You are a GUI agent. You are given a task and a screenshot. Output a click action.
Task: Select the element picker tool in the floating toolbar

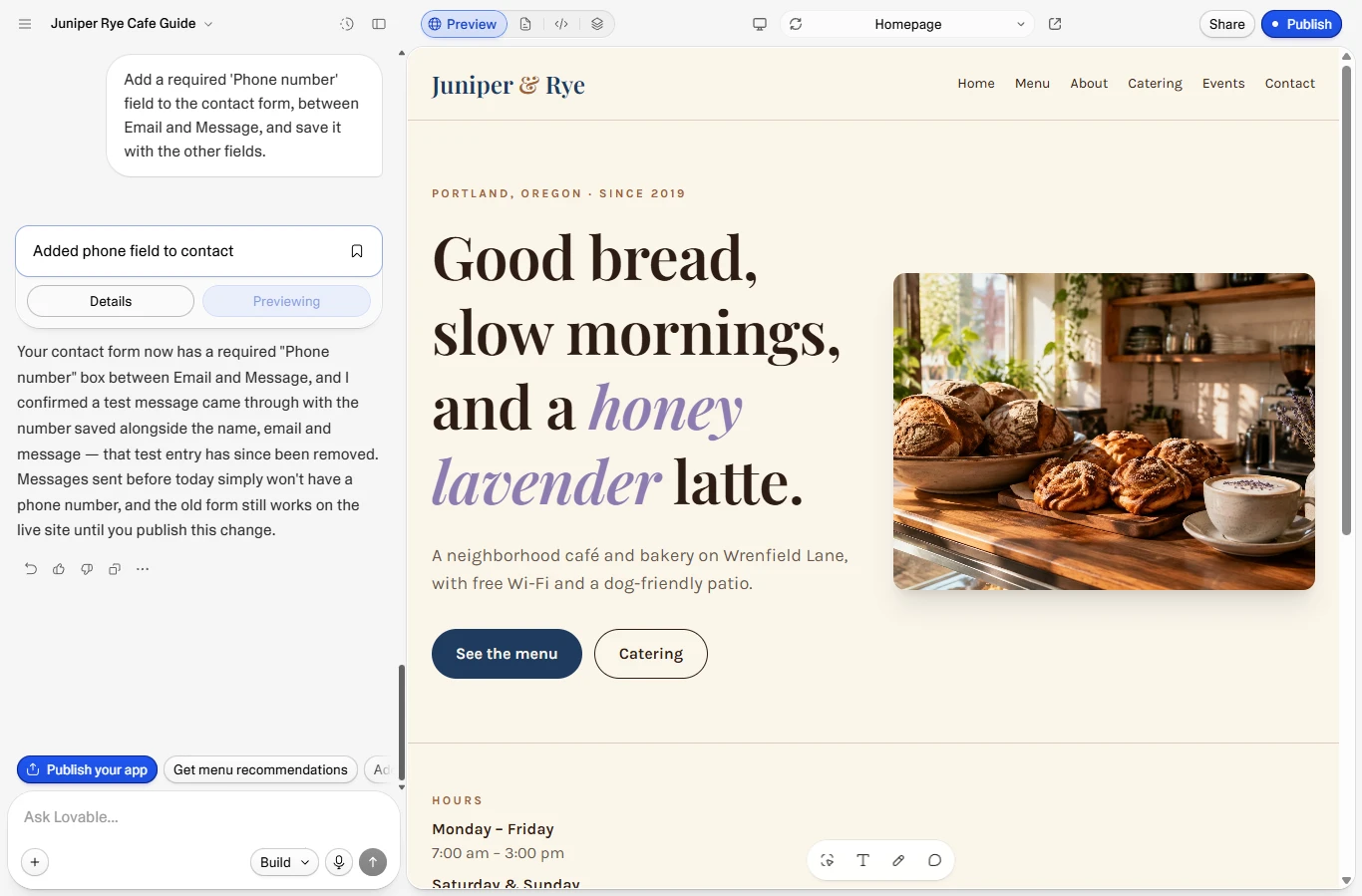pyautogui.click(x=828, y=860)
